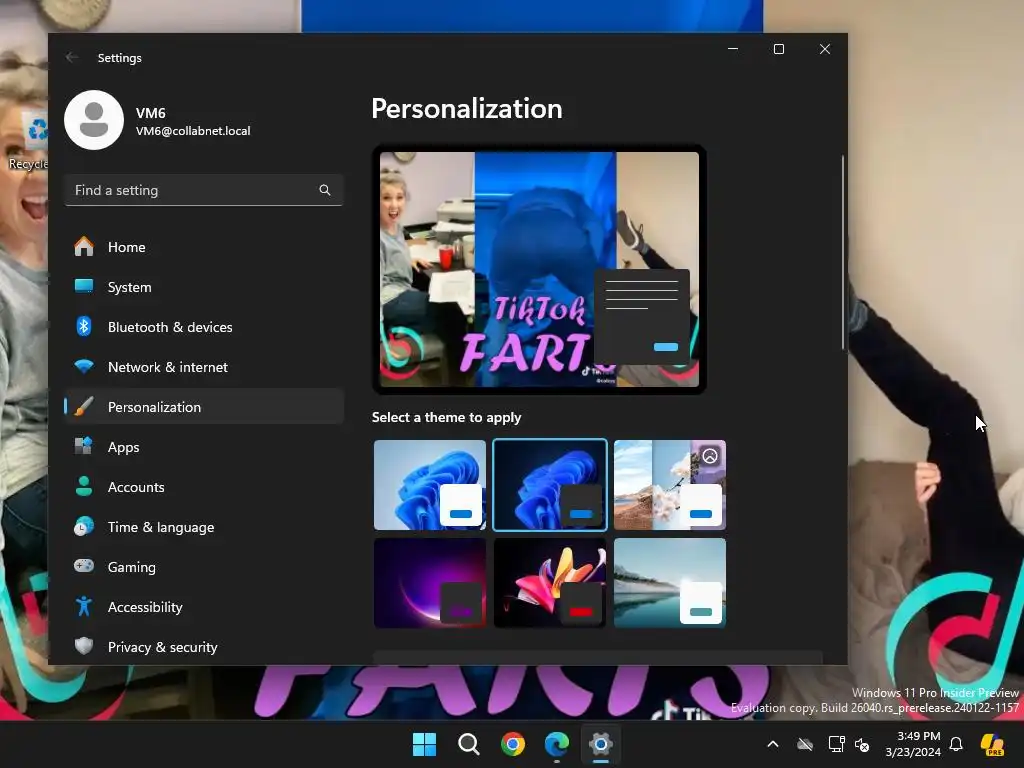Click the desktop preview image
1024x768 pixels.
[539, 269]
